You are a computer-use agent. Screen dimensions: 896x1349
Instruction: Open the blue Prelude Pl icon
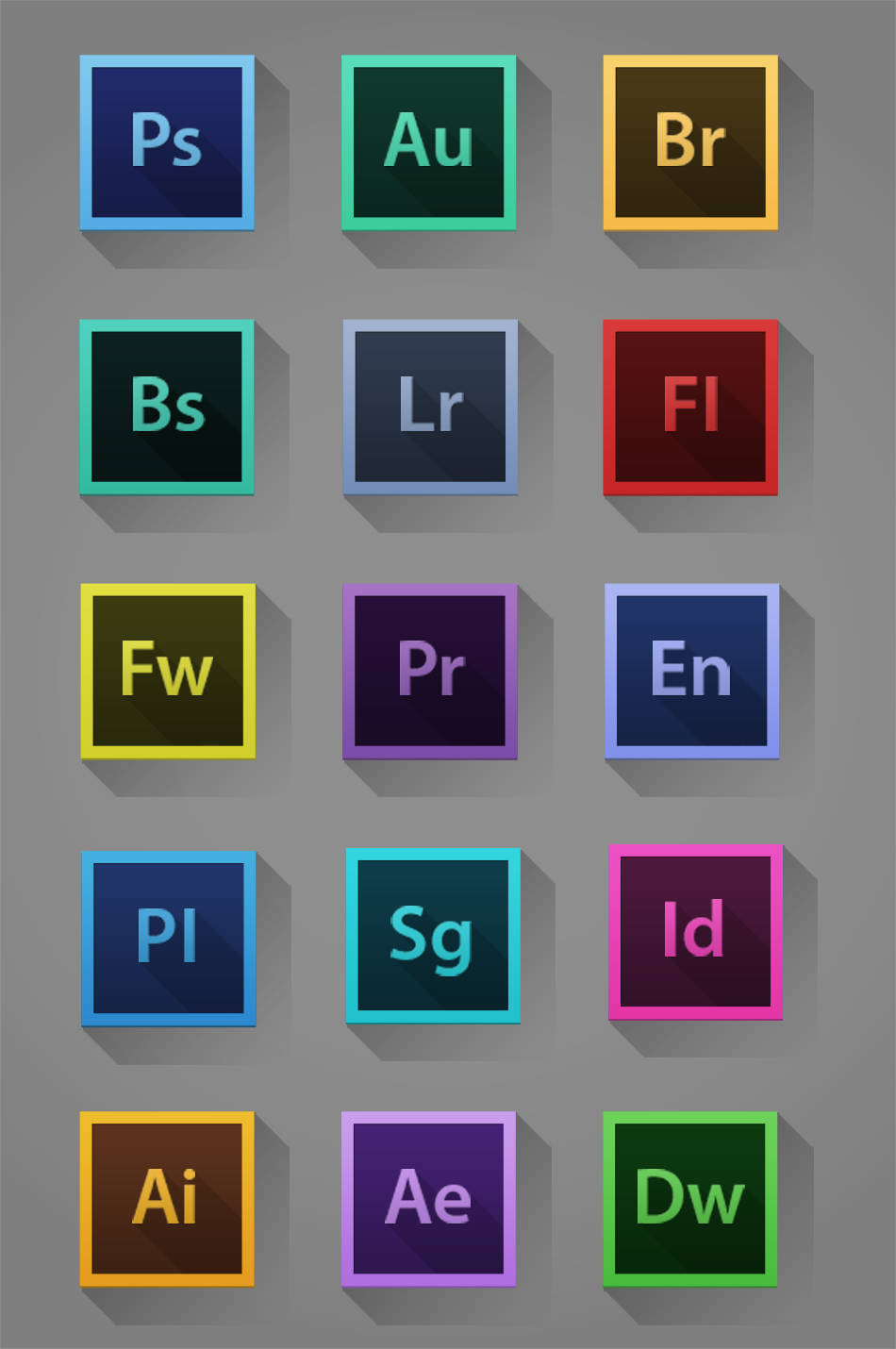click(x=169, y=939)
